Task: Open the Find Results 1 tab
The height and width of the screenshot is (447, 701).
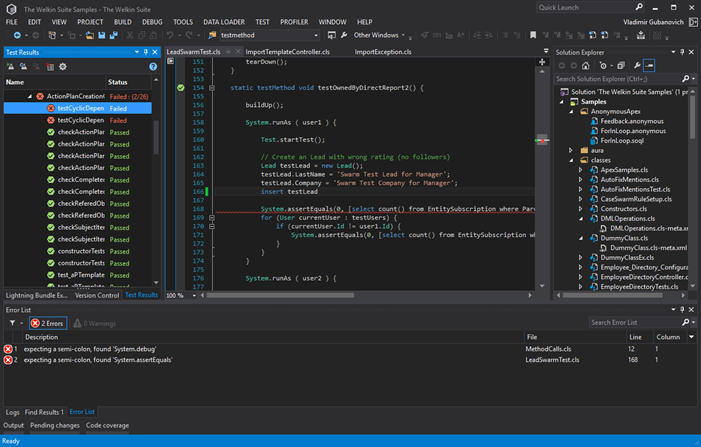Action: coord(44,412)
